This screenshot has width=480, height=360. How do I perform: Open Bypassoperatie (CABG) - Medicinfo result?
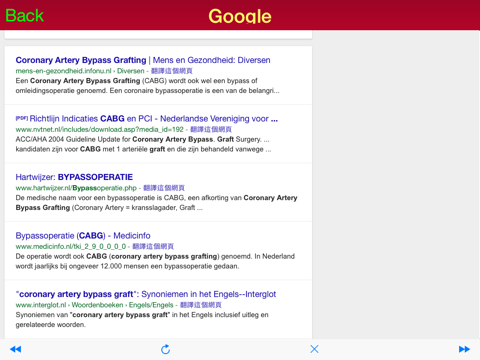(83, 236)
